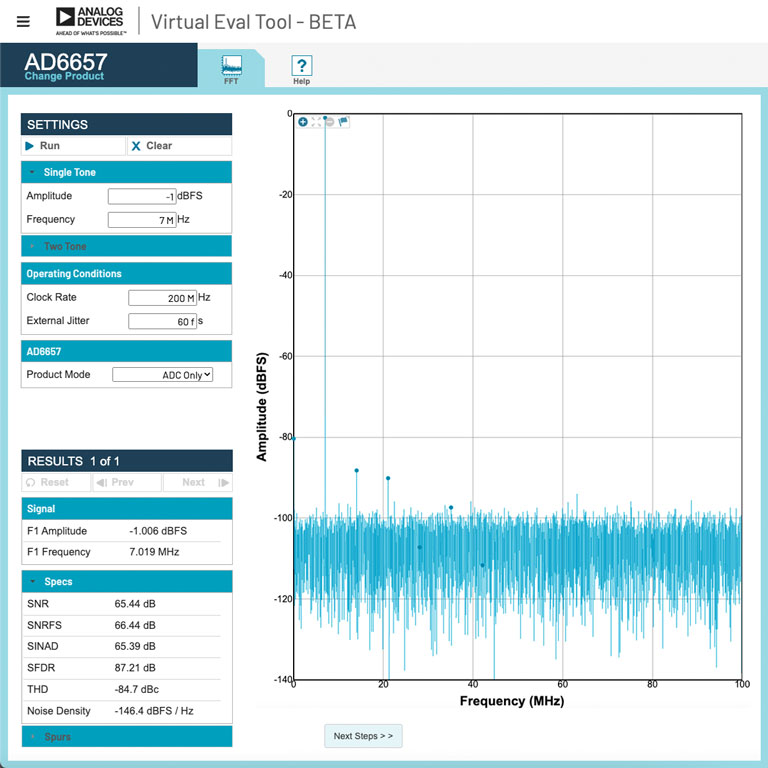Click the SETTINGS panel header
This screenshot has width=768, height=768.
click(x=126, y=124)
